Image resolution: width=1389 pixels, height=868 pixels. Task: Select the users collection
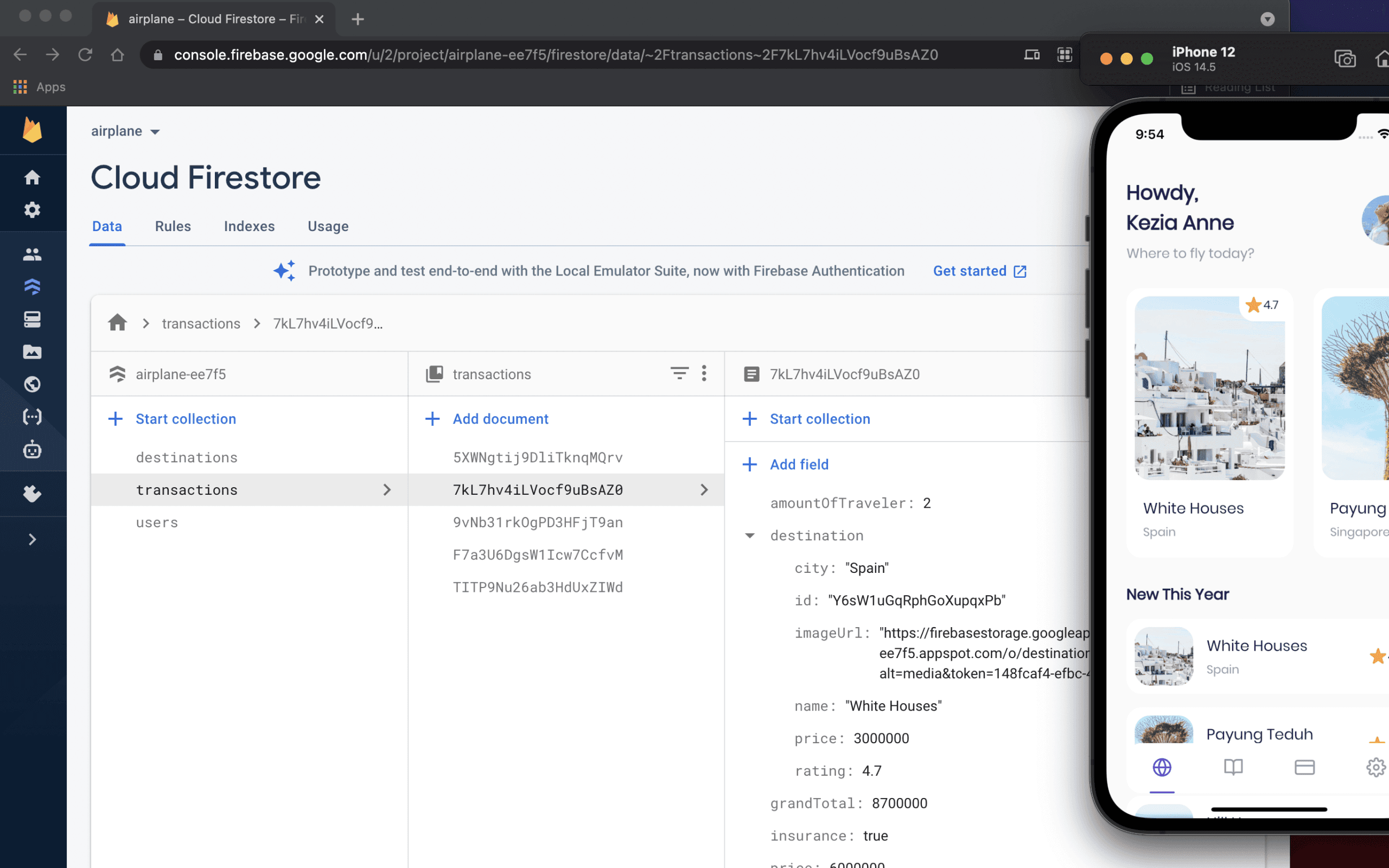pyautogui.click(x=249, y=522)
